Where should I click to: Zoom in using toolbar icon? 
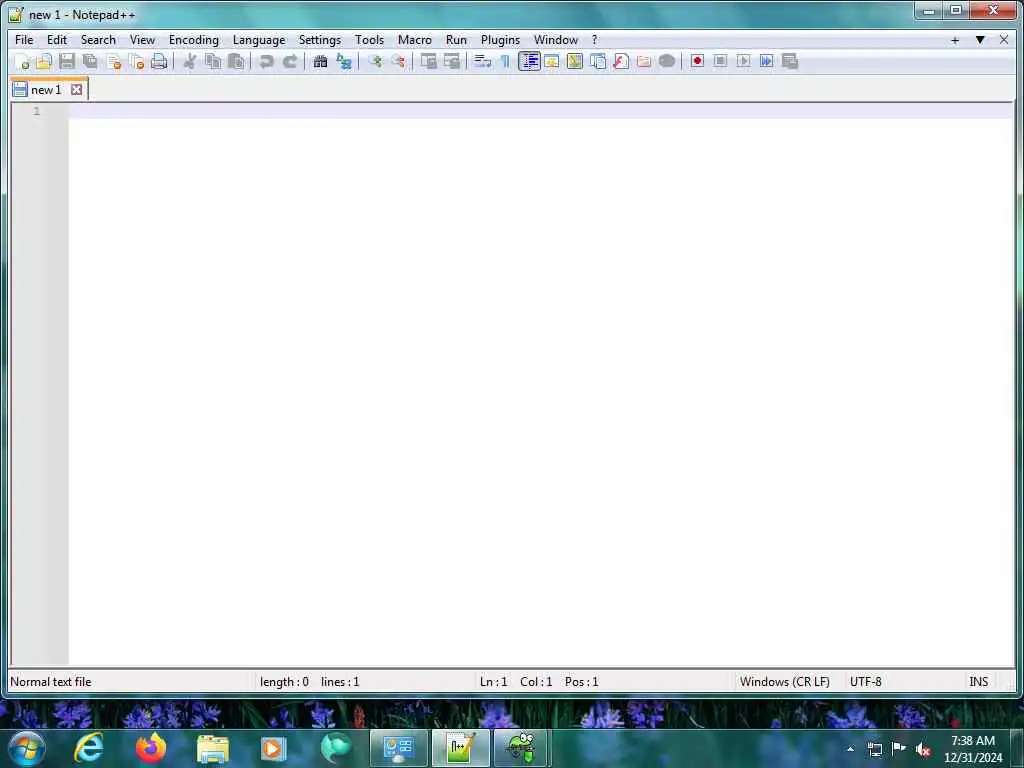pyautogui.click(x=375, y=61)
